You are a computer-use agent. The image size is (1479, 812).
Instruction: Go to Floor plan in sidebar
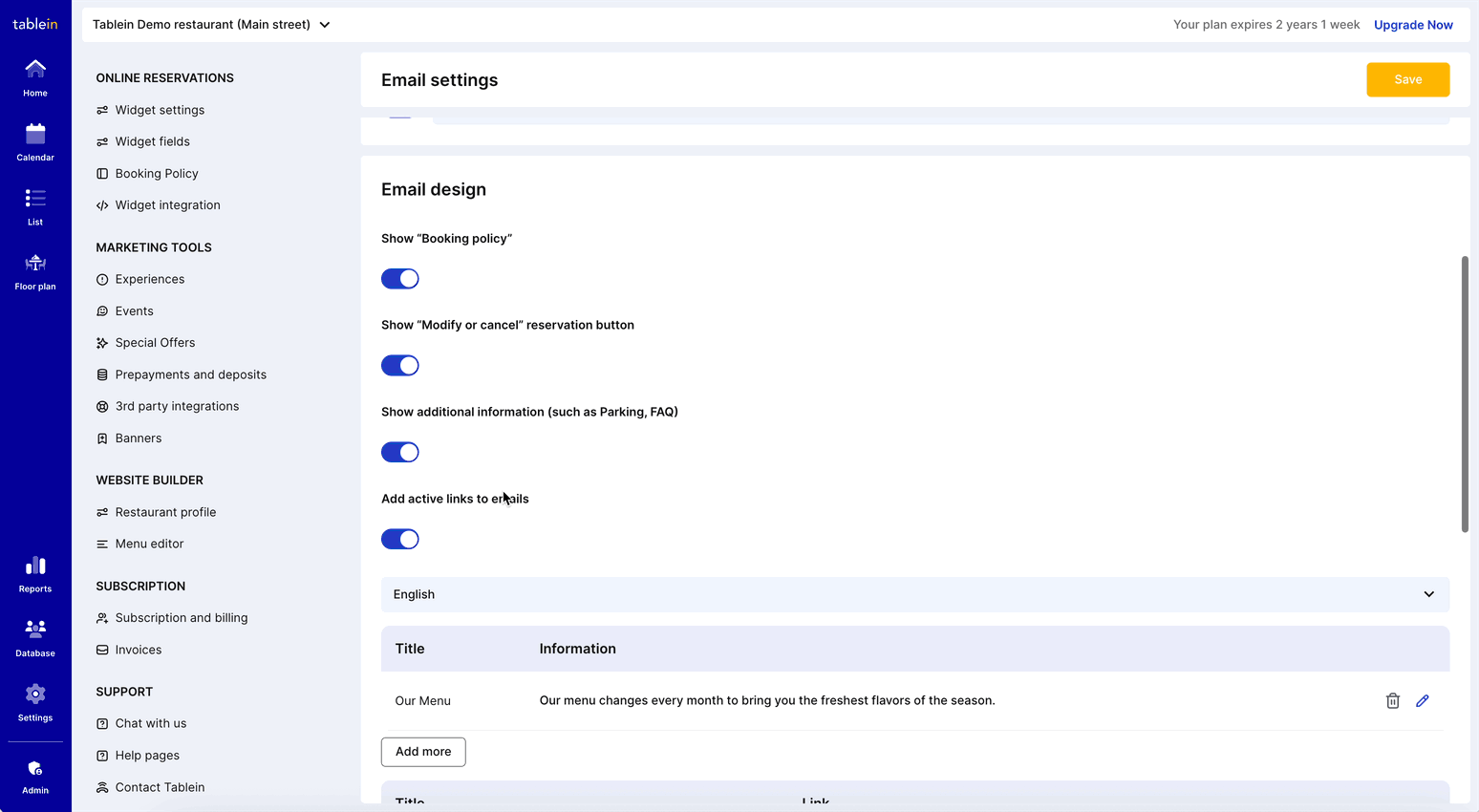tap(35, 270)
